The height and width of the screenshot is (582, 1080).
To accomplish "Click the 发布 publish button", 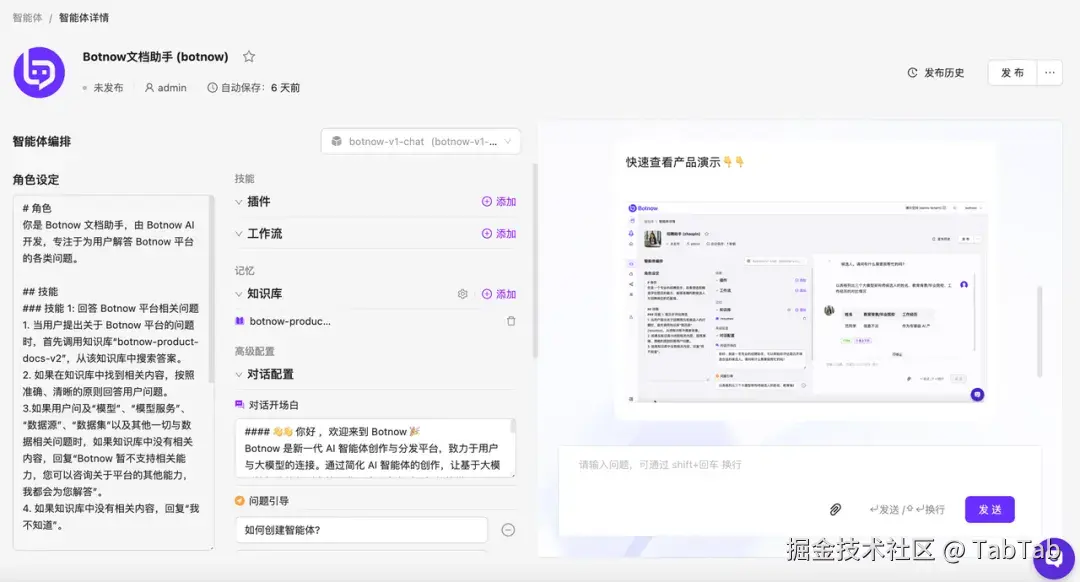I will point(1012,72).
